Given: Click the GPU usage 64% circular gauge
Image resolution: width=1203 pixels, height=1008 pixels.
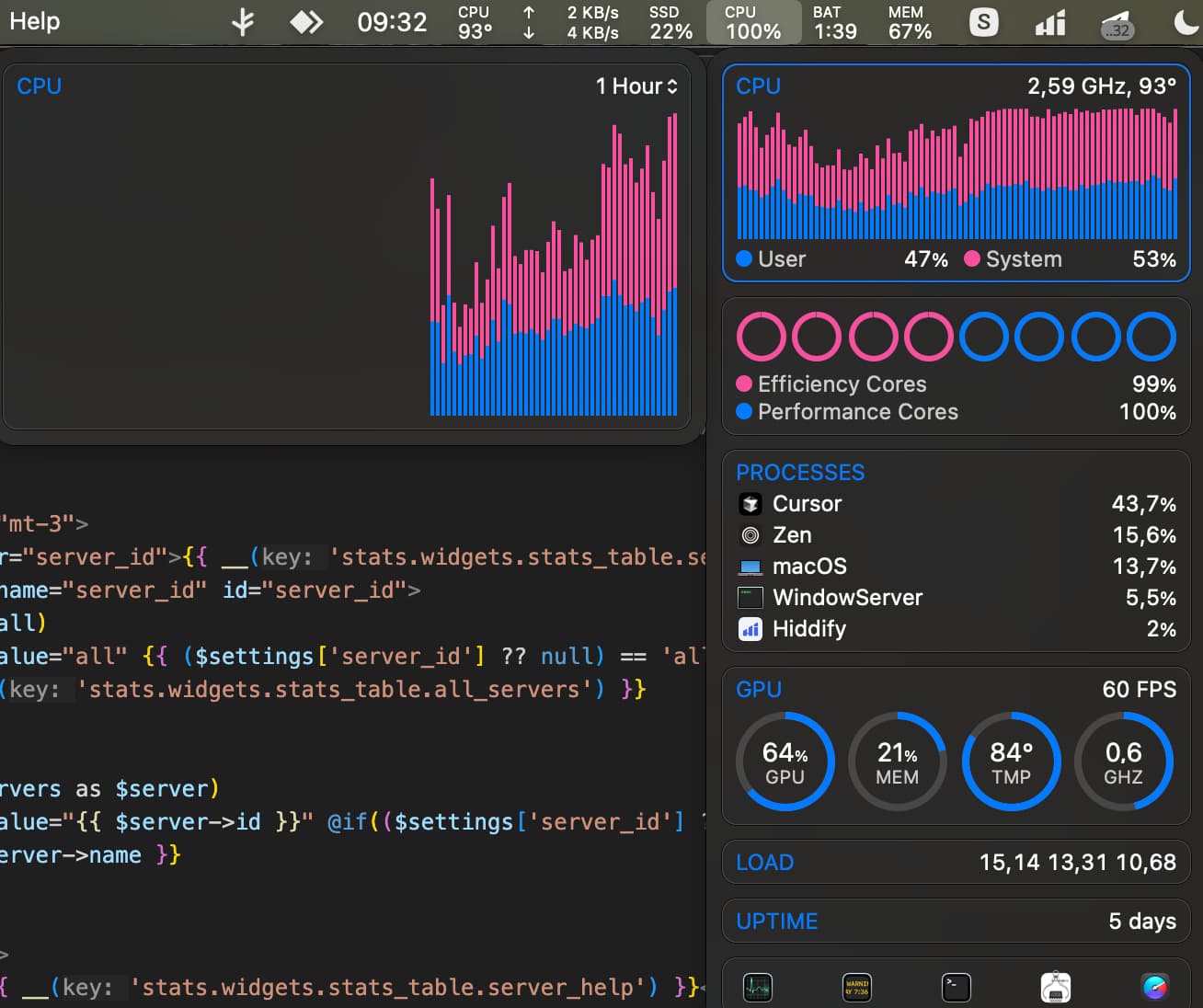Looking at the screenshot, I should coord(785,762).
